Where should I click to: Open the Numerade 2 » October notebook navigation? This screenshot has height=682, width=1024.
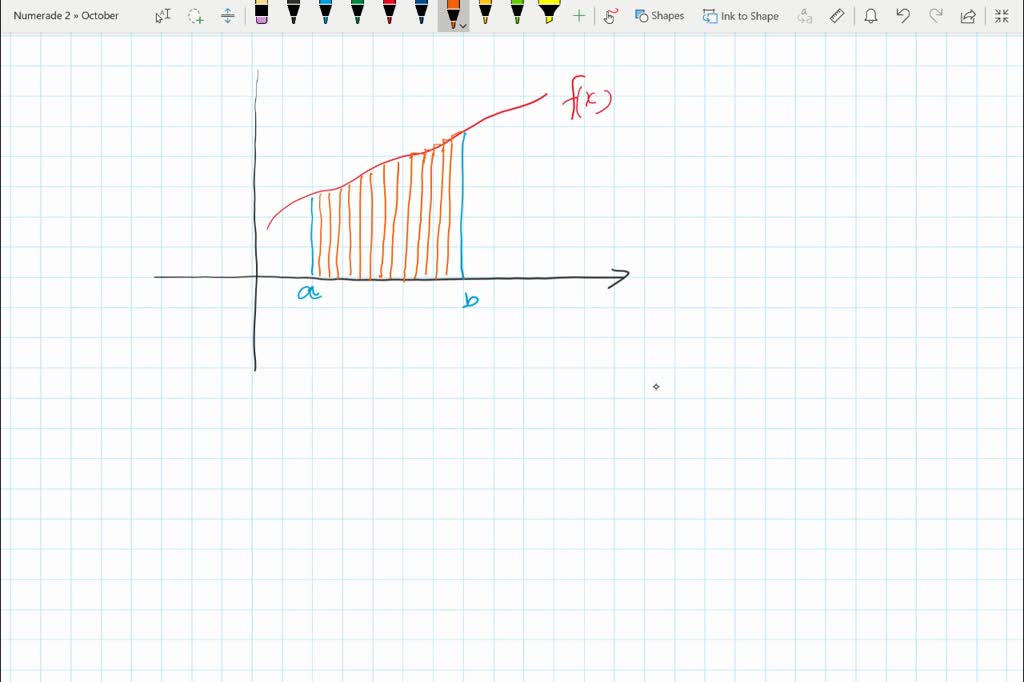66,15
